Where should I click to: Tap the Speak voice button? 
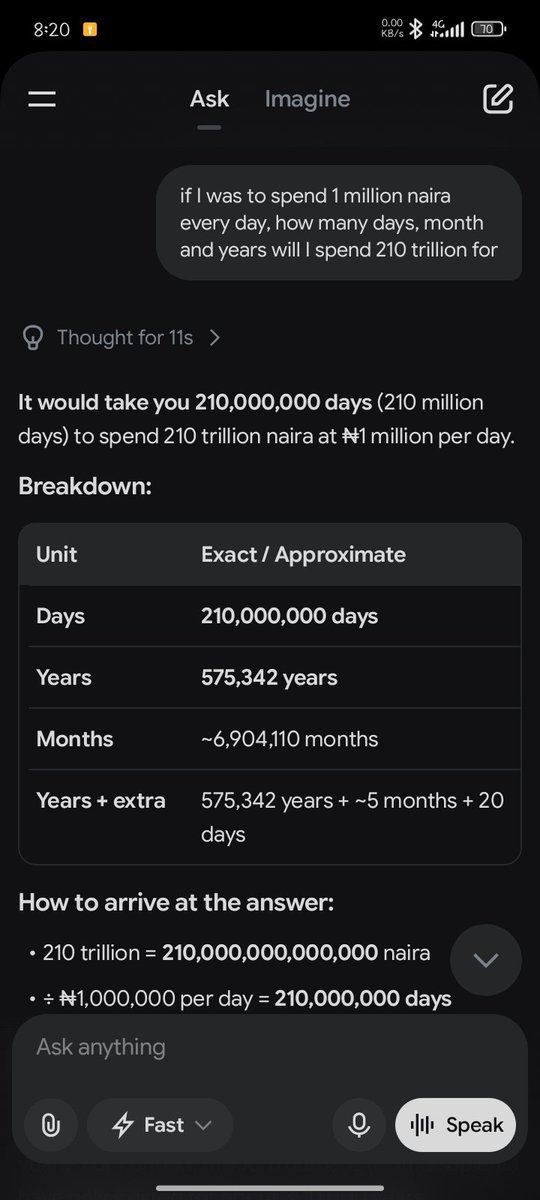pos(456,1125)
